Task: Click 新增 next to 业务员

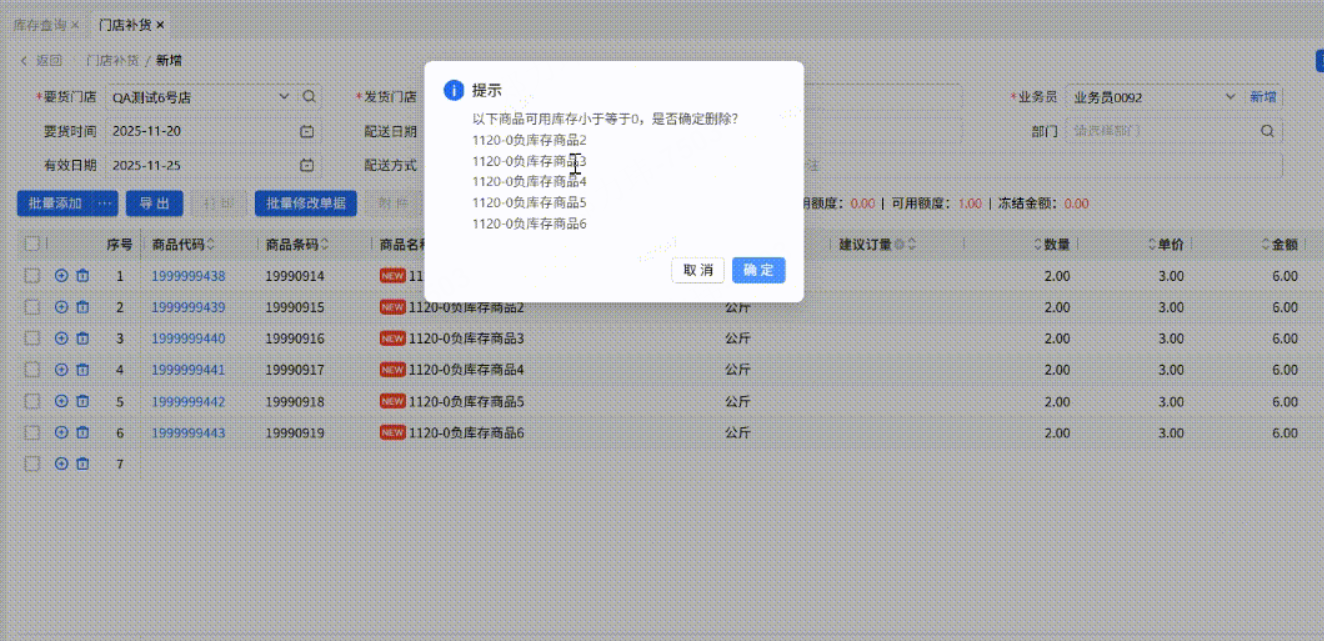Action: point(1263,97)
